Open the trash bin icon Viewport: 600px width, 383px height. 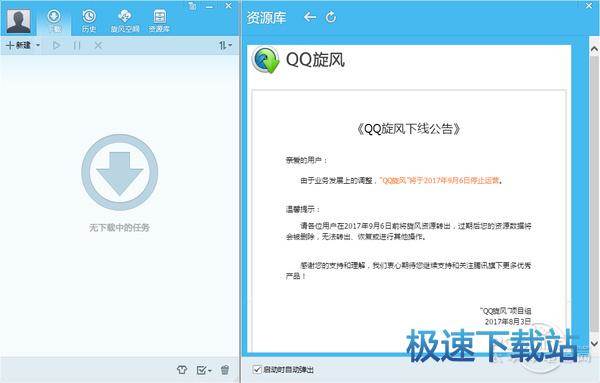225,370
